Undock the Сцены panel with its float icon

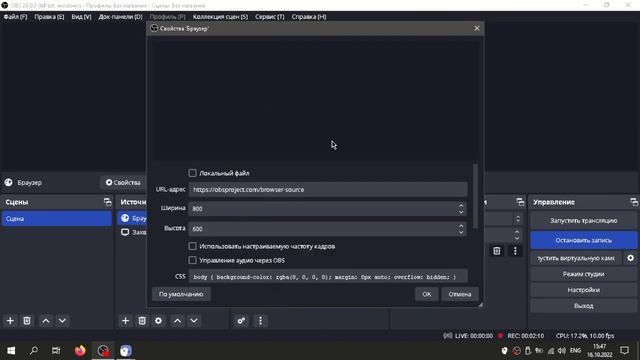point(107,202)
